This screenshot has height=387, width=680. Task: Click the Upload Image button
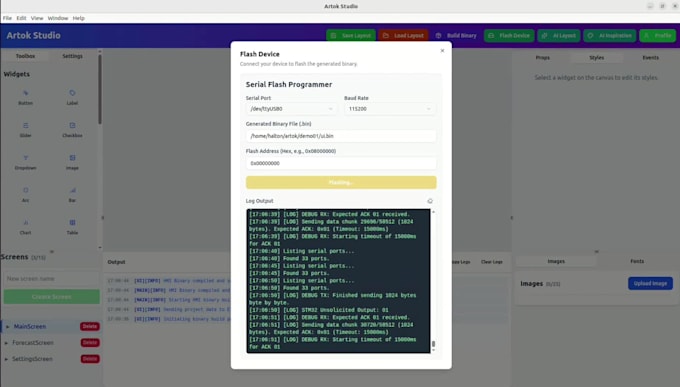pos(651,283)
